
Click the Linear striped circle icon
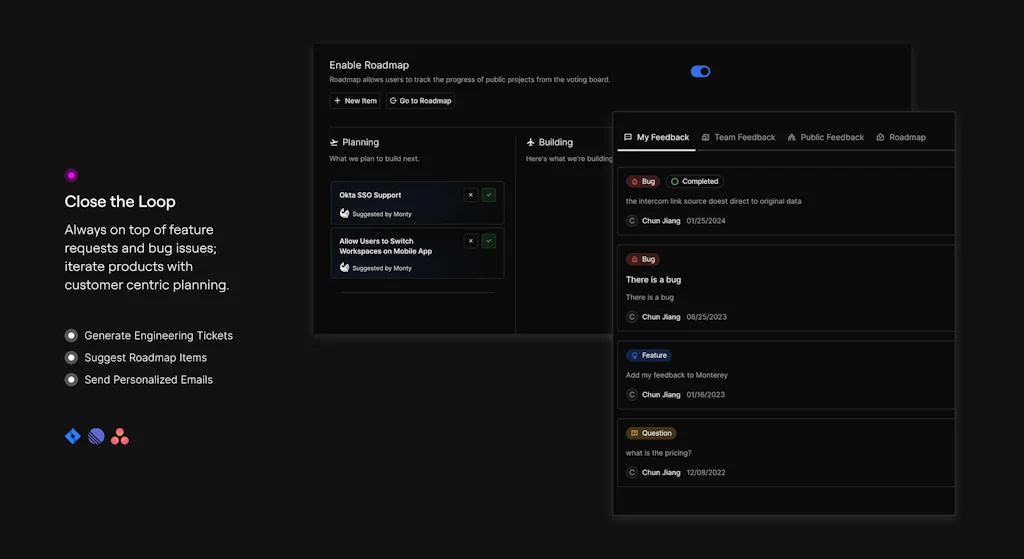96,436
